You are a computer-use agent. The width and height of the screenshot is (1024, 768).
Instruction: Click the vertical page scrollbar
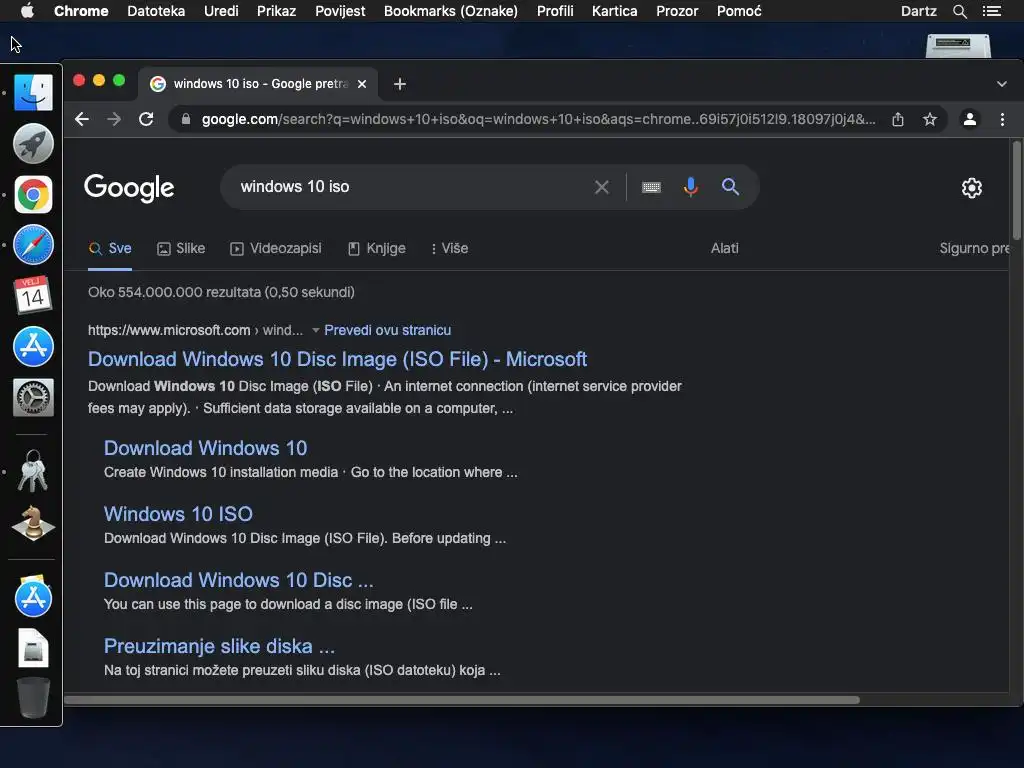pyautogui.click(x=1017, y=191)
